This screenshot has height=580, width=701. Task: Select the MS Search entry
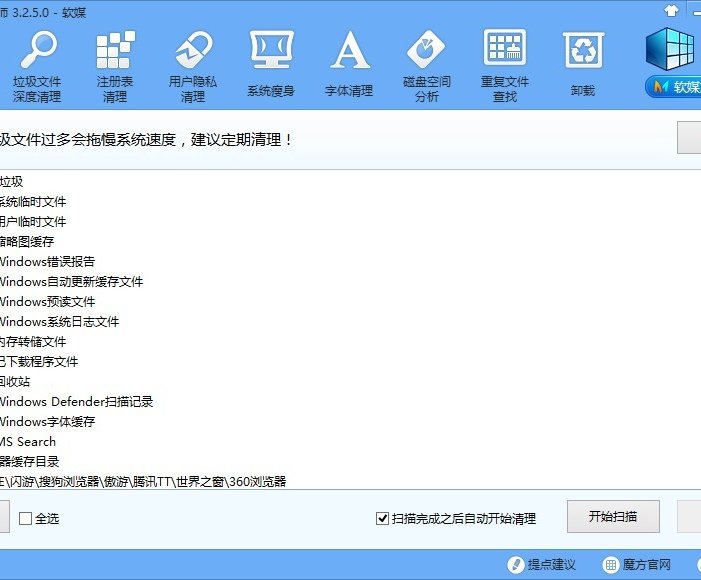28,441
